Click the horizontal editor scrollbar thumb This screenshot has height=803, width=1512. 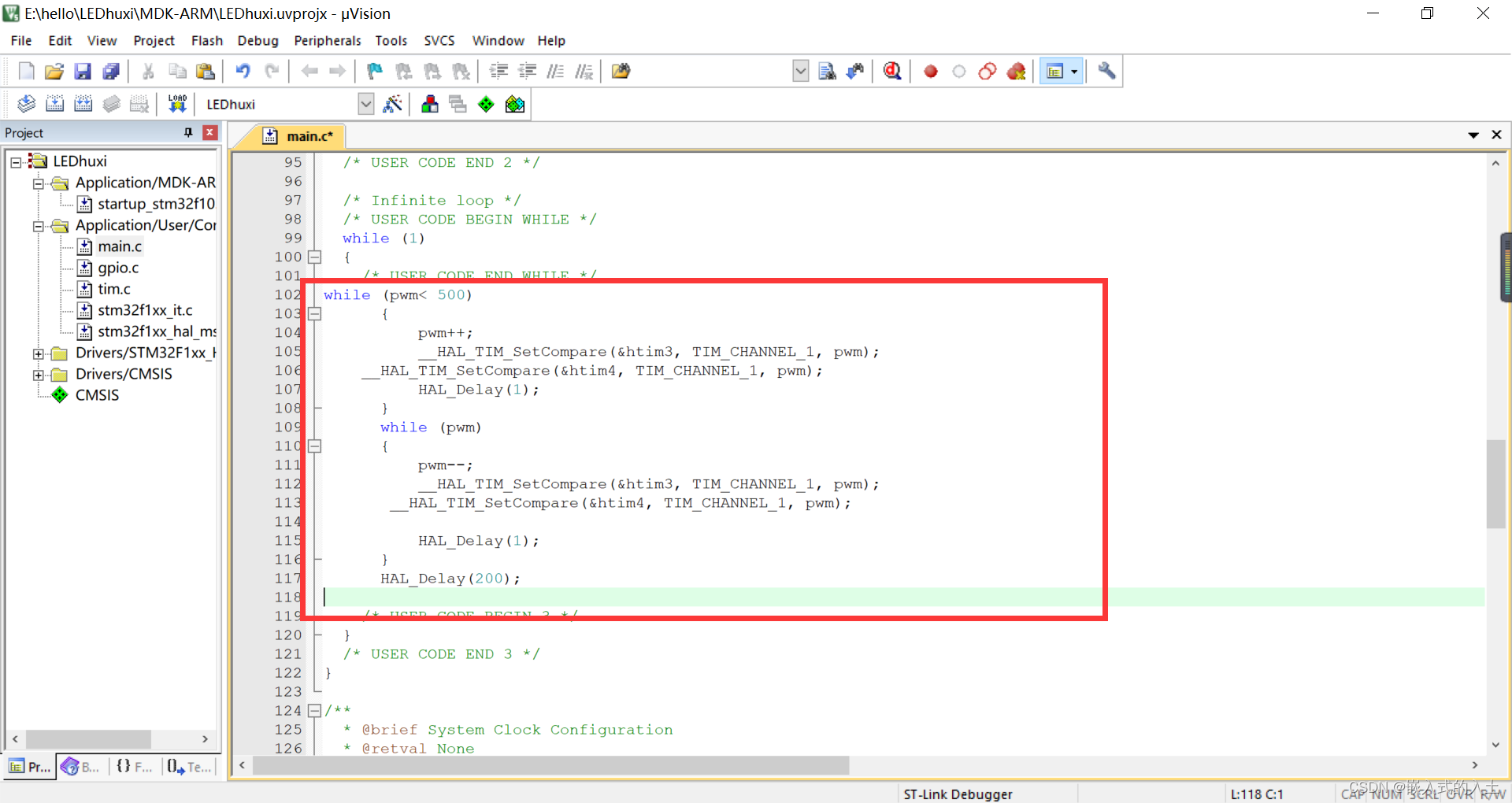point(551,765)
